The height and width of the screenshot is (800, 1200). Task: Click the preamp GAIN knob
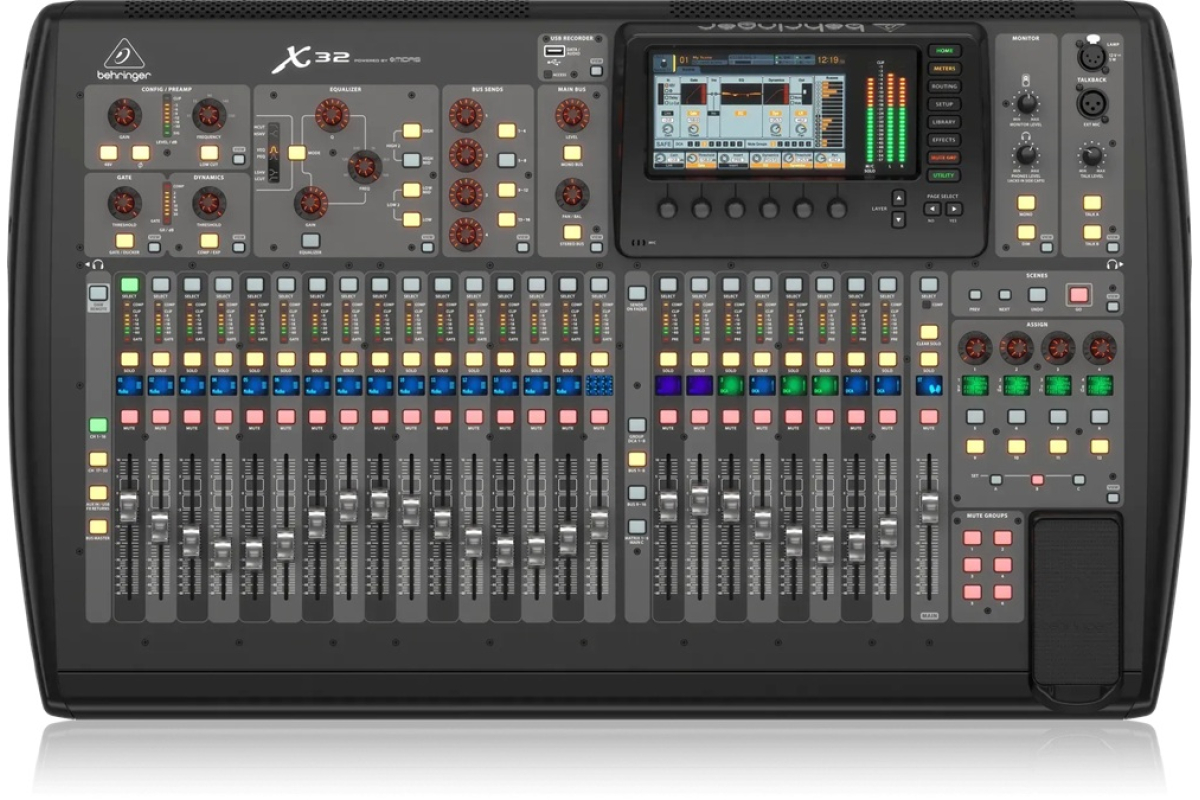tap(124, 113)
